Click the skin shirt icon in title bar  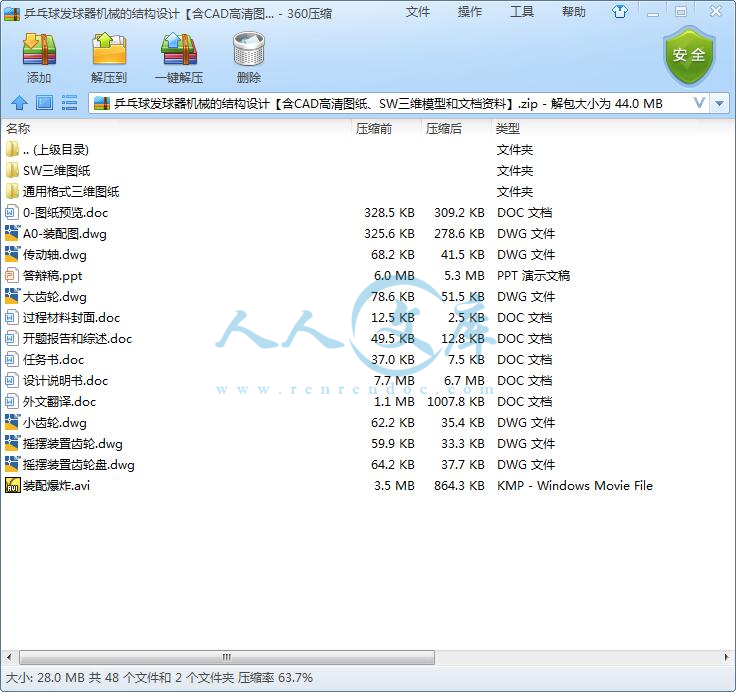[620, 12]
